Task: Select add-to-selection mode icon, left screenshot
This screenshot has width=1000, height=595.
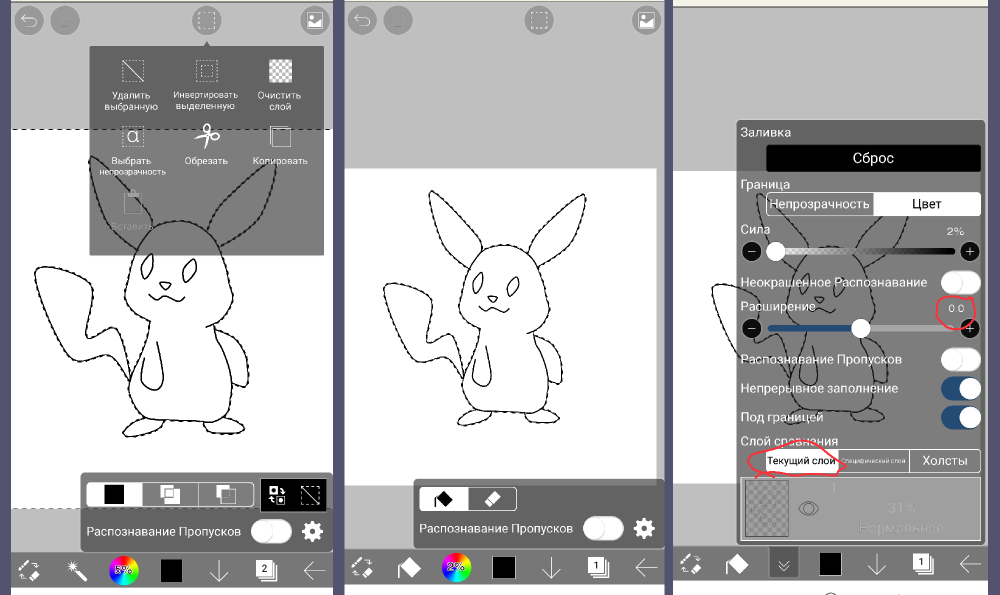Action: 170,494
